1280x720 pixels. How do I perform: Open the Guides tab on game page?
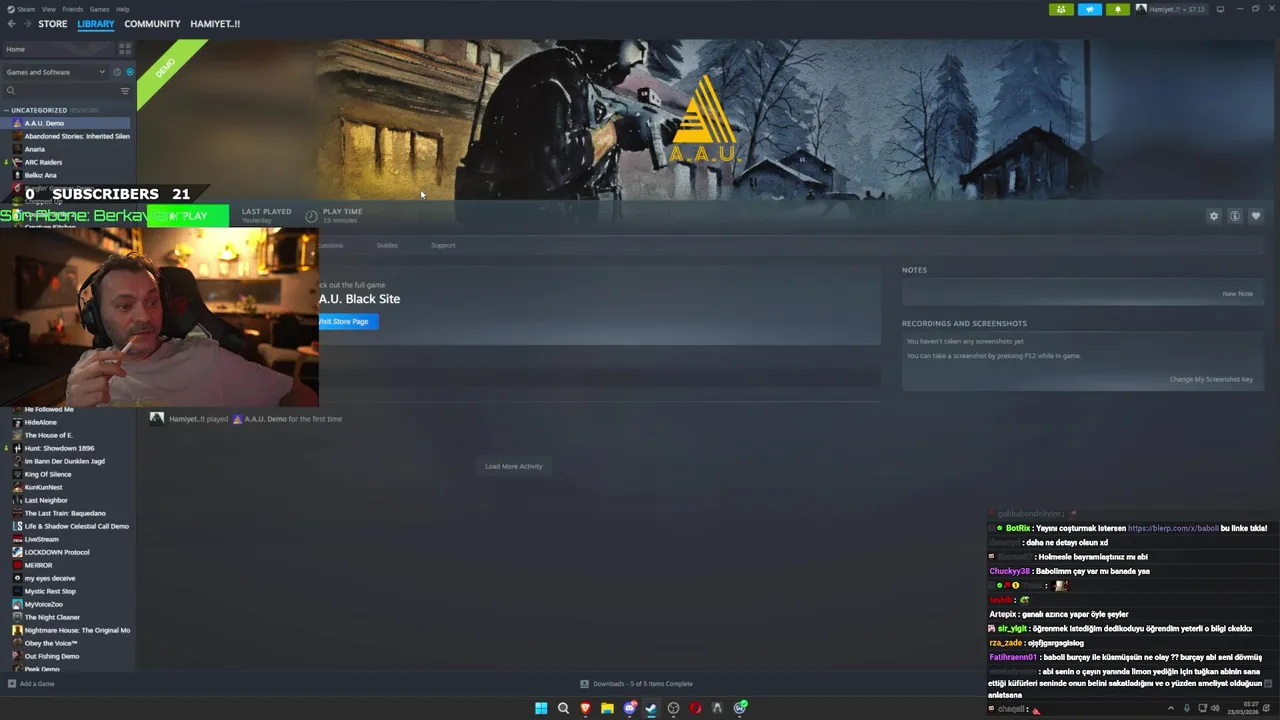(387, 245)
